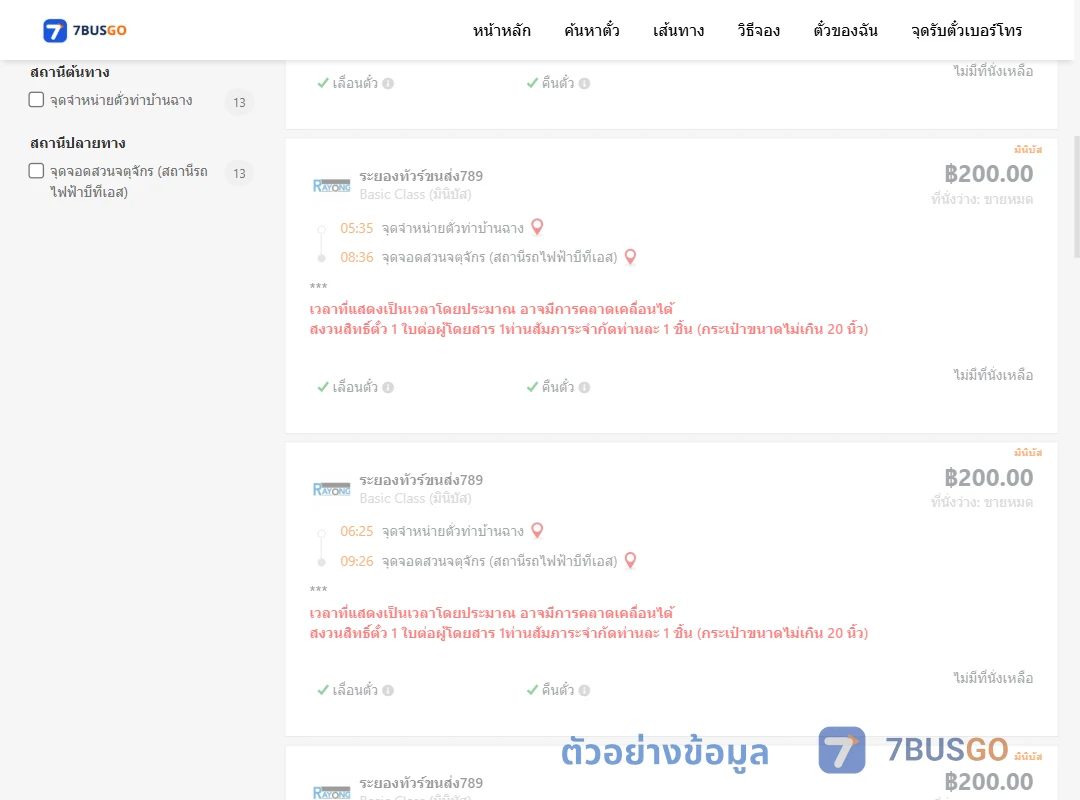Image resolution: width=1080 pixels, height=800 pixels.
Task: Open the จุดรับตั๋วเบอร์โทร menu item
Action: click(966, 30)
